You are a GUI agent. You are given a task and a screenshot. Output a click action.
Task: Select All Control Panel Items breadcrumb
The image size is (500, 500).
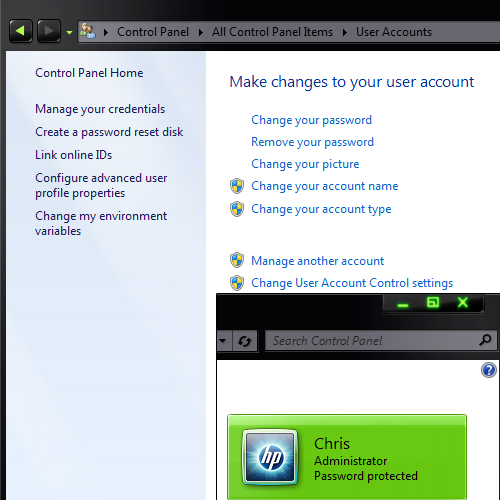272,32
